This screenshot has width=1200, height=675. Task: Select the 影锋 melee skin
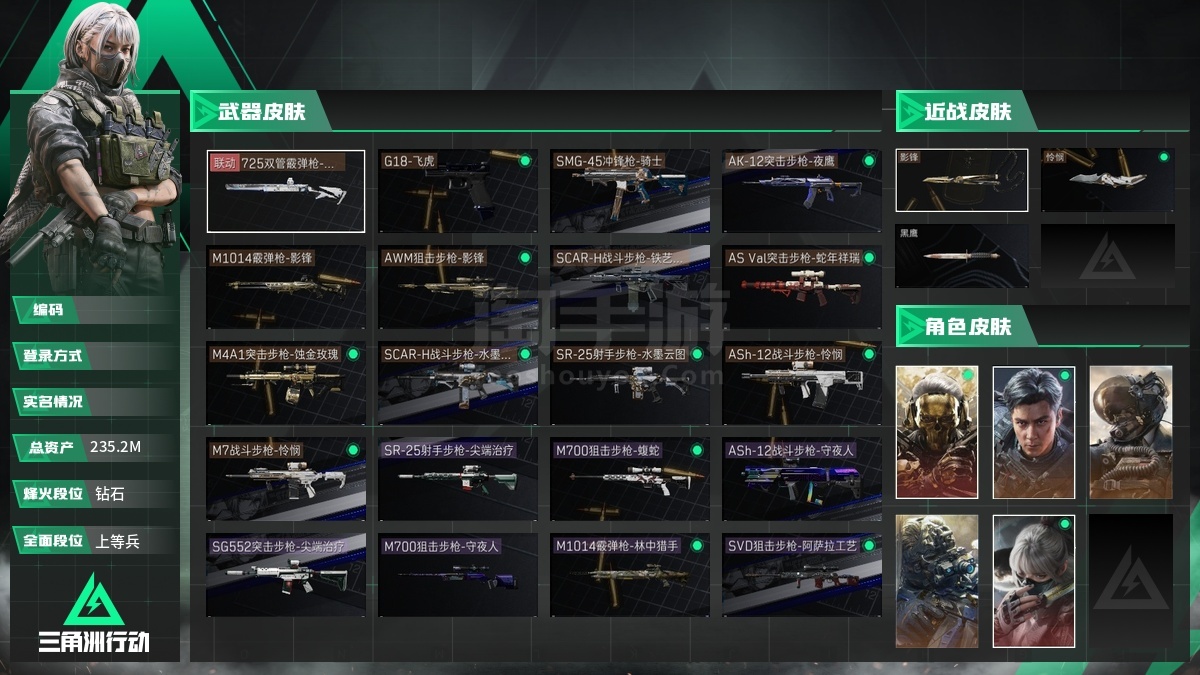pos(962,180)
